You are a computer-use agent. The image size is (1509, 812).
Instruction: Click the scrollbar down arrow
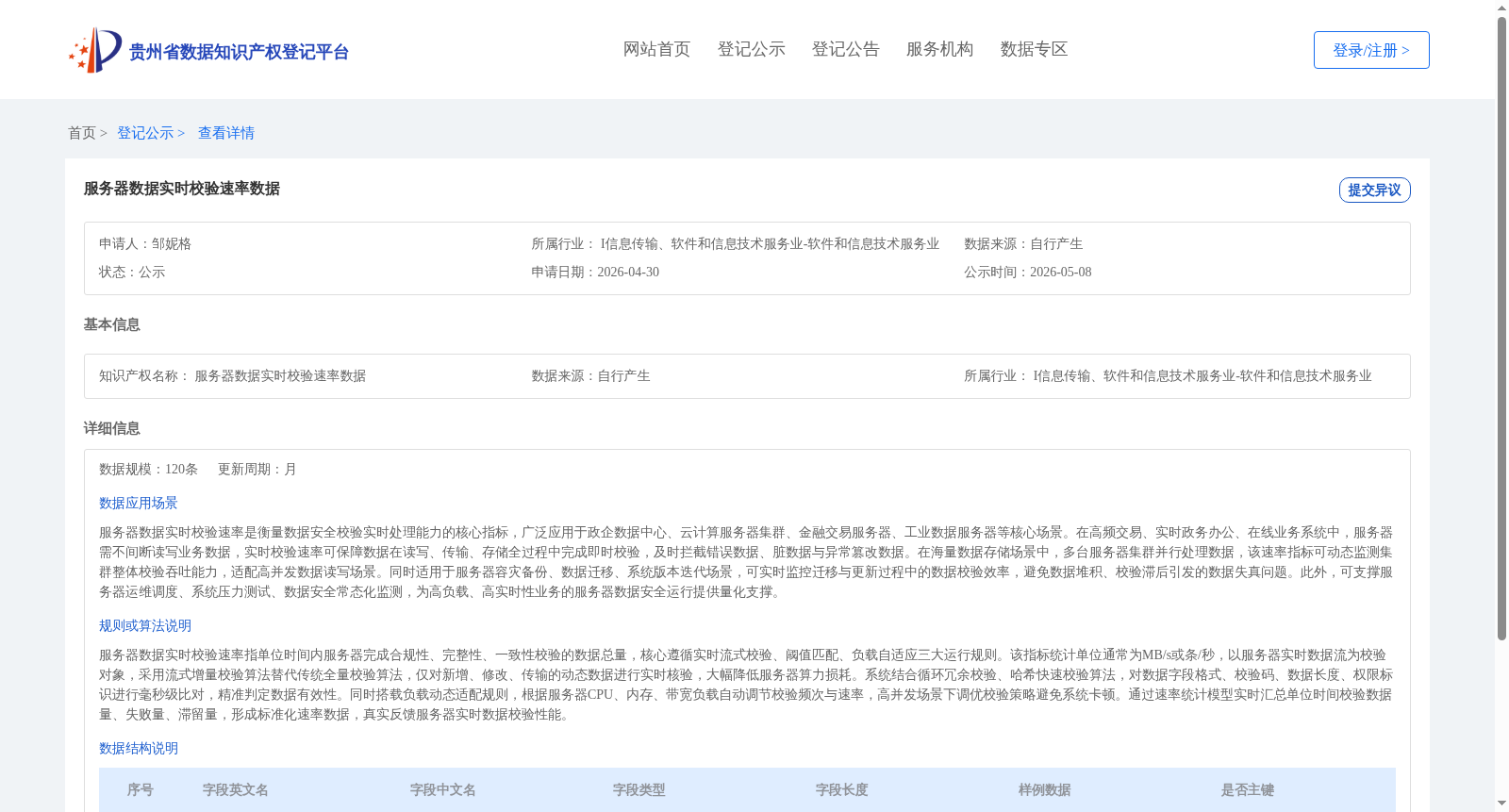[1501, 804]
